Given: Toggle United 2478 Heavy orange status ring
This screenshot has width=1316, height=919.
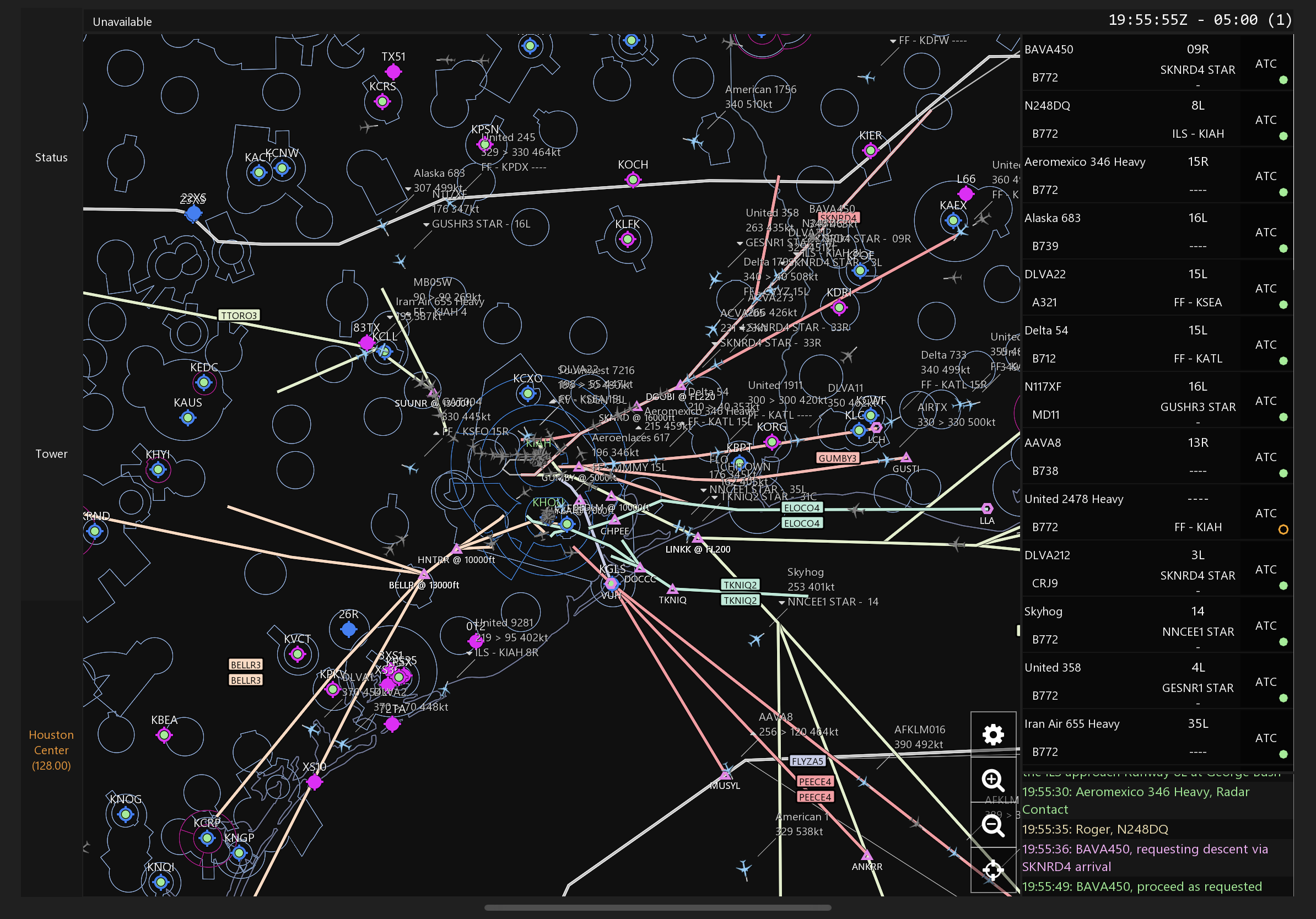Looking at the screenshot, I should coord(1283,529).
